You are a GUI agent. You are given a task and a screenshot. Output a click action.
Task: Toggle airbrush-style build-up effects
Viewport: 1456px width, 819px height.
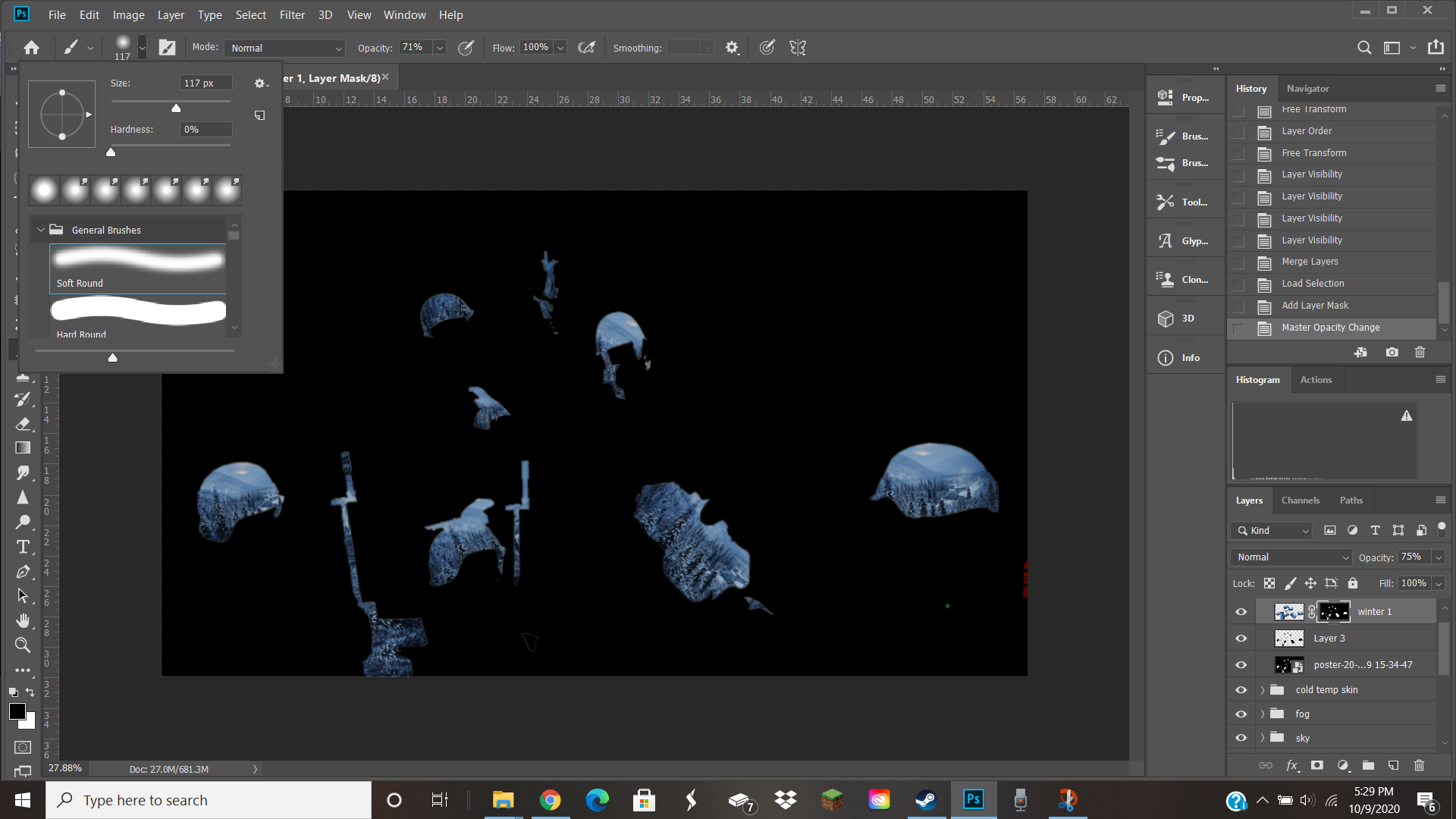point(586,48)
